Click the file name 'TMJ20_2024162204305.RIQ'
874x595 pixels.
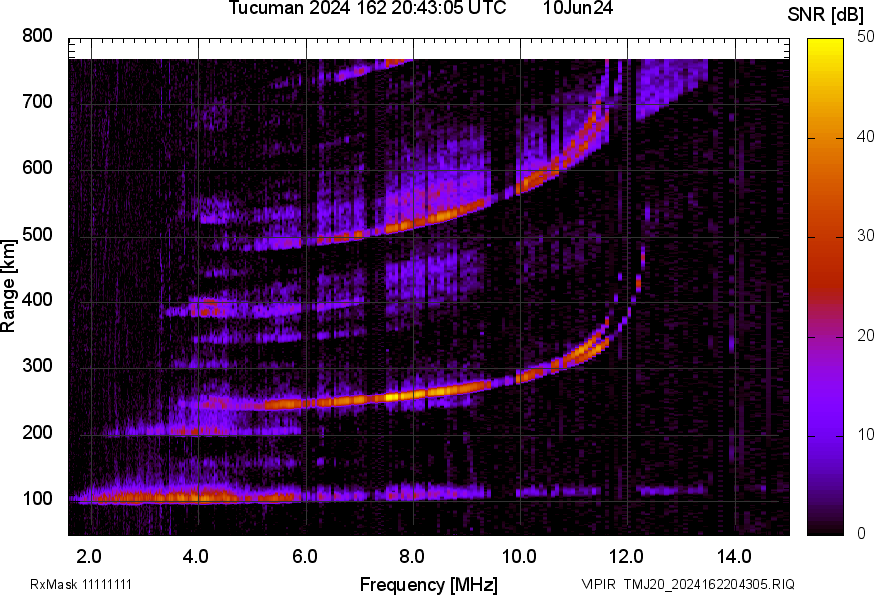[x=709, y=584]
